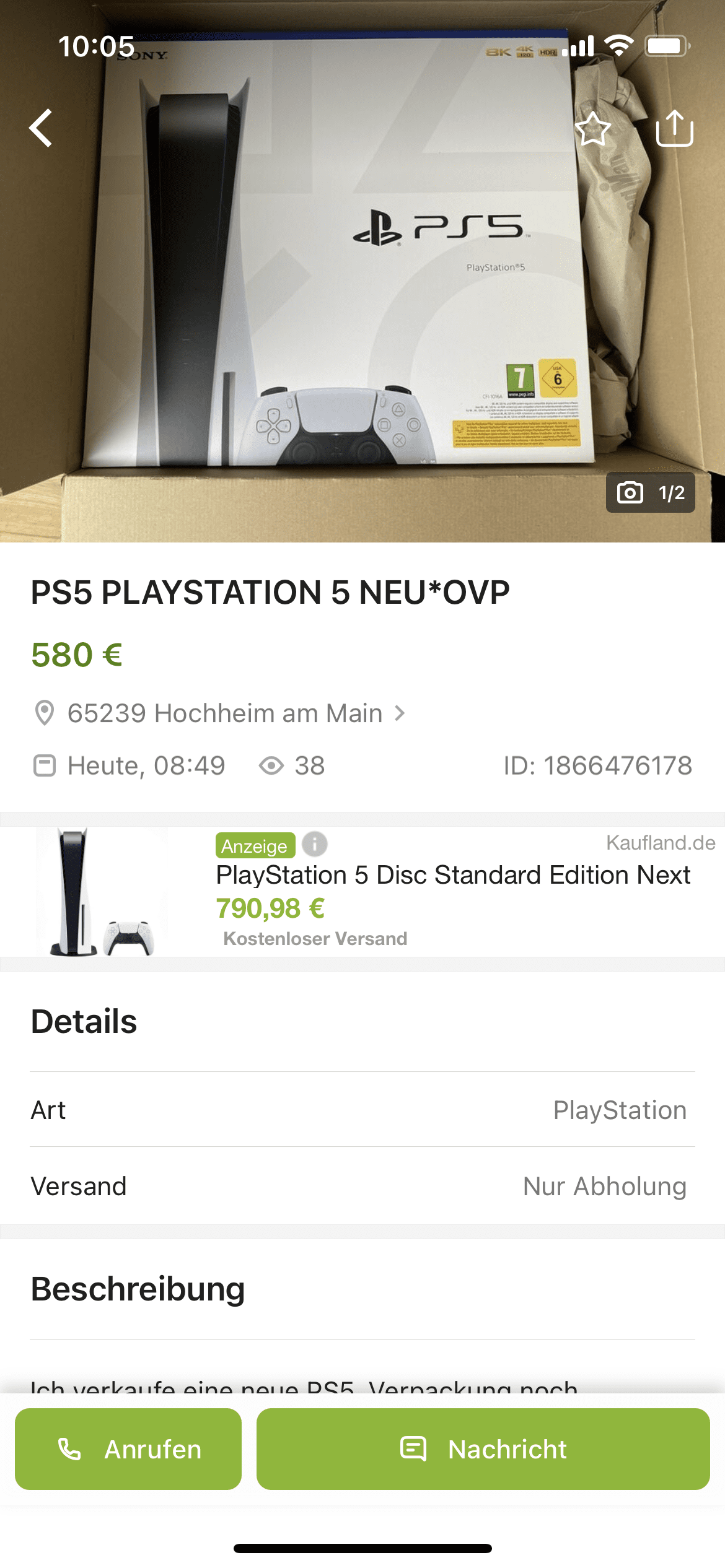Tap the Kaufland.de source label
This screenshot has width=725, height=1568.
pos(661,842)
